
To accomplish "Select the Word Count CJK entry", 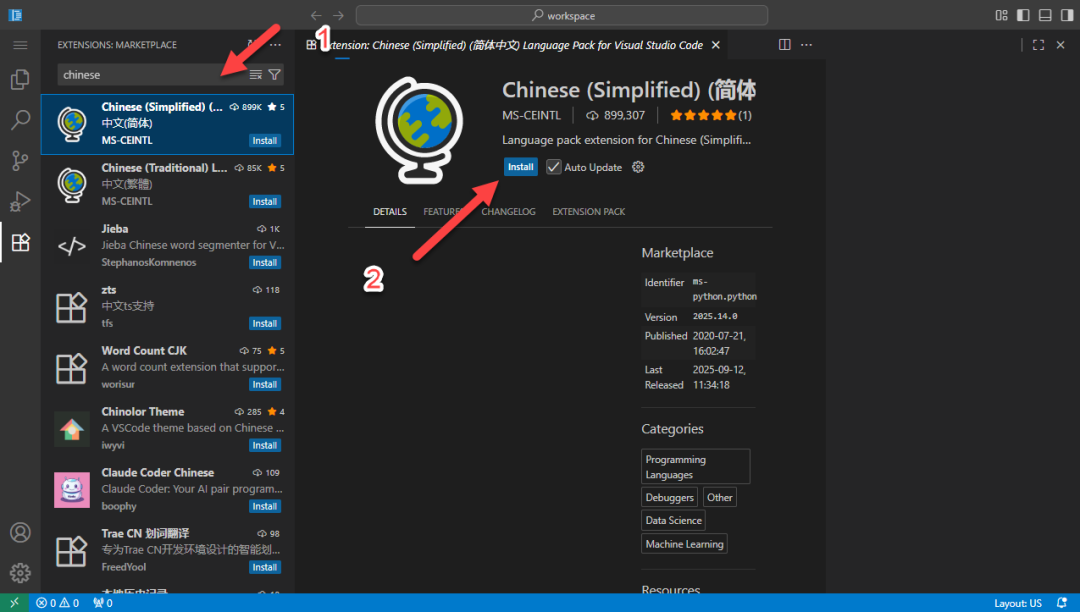I will pyautogui.click(x=167, y=368).
